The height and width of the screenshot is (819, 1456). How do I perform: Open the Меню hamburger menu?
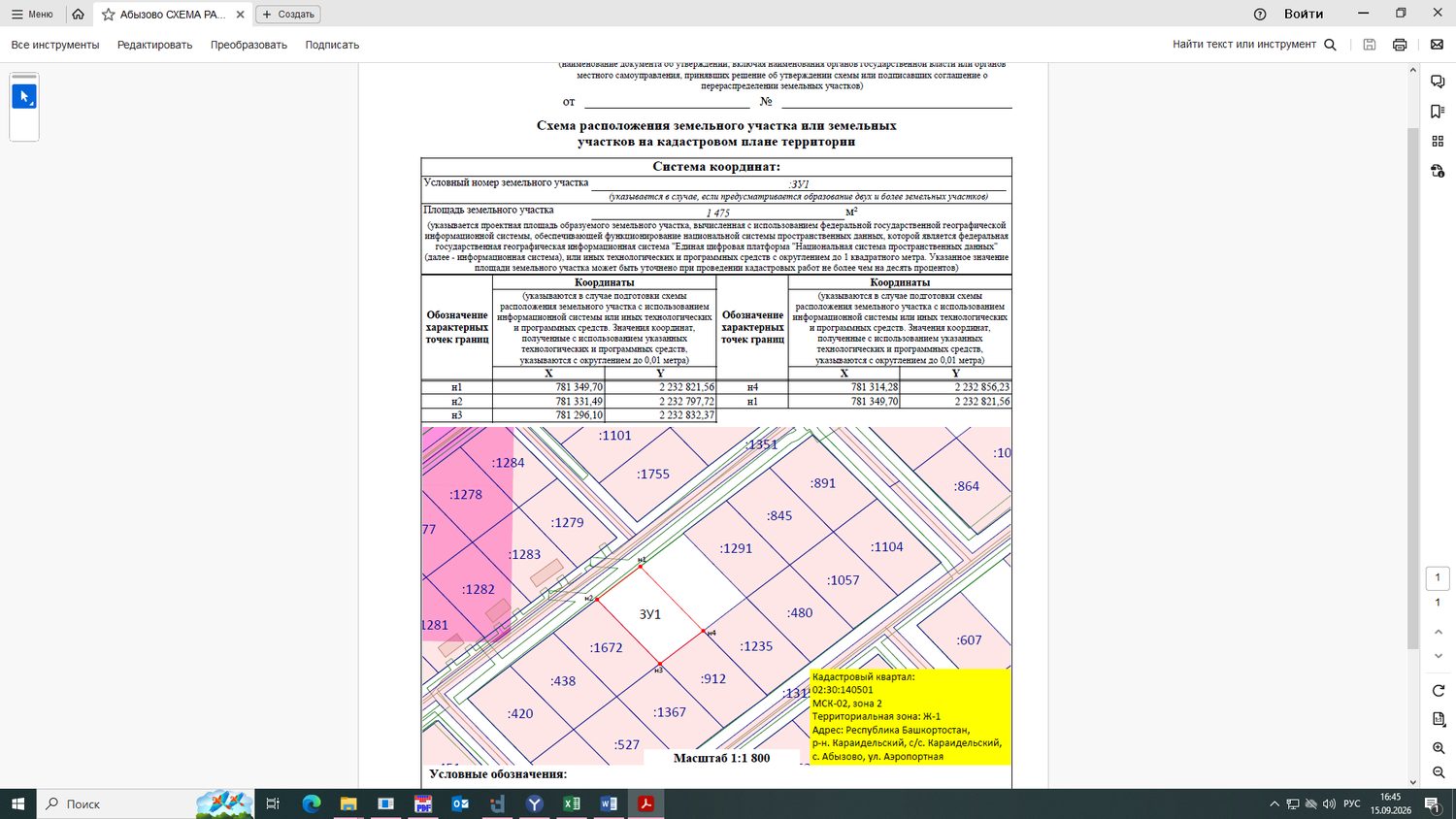tap(32, 15)
